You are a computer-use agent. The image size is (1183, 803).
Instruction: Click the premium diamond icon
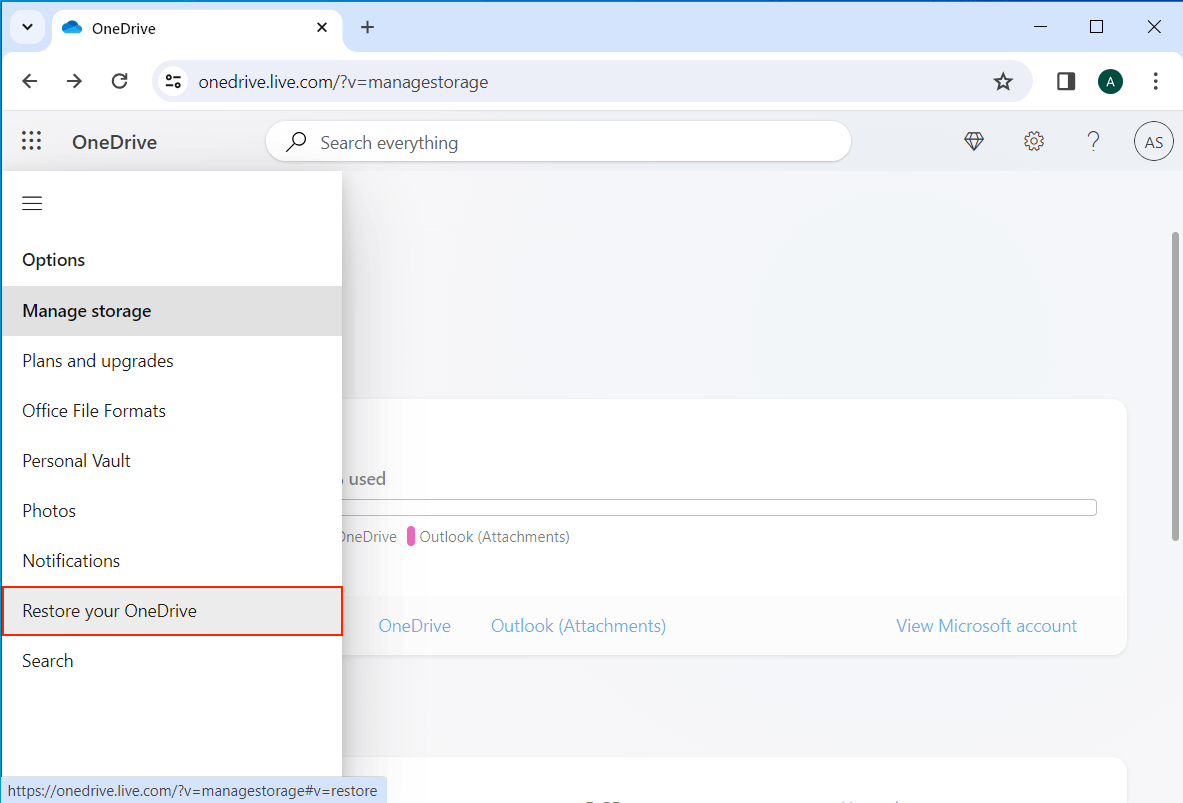pyautogui.click(x=974, y=141)
